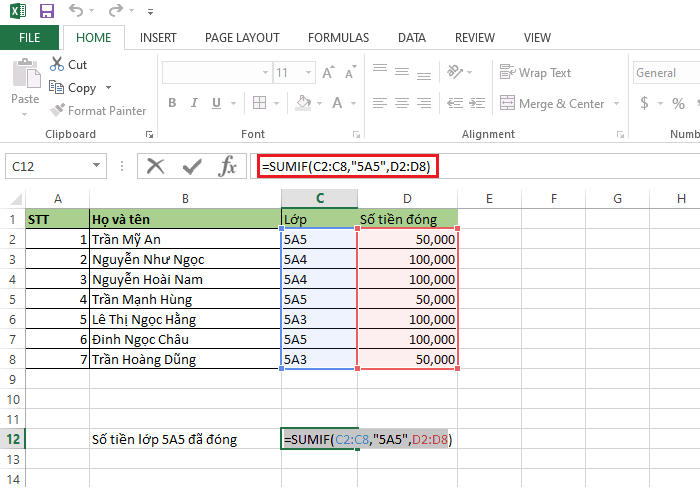Toggle Bold formatting

[x=172, y=103]
